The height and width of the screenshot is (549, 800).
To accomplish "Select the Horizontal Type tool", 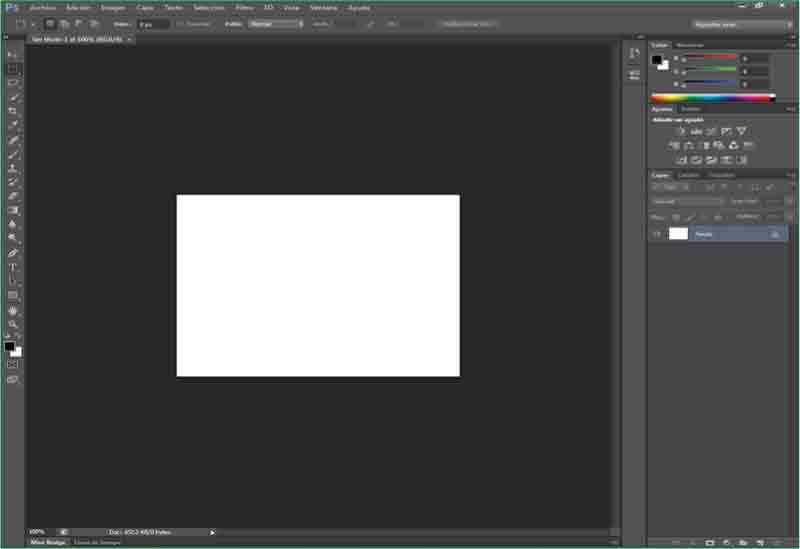I will (x=13, y=267).
